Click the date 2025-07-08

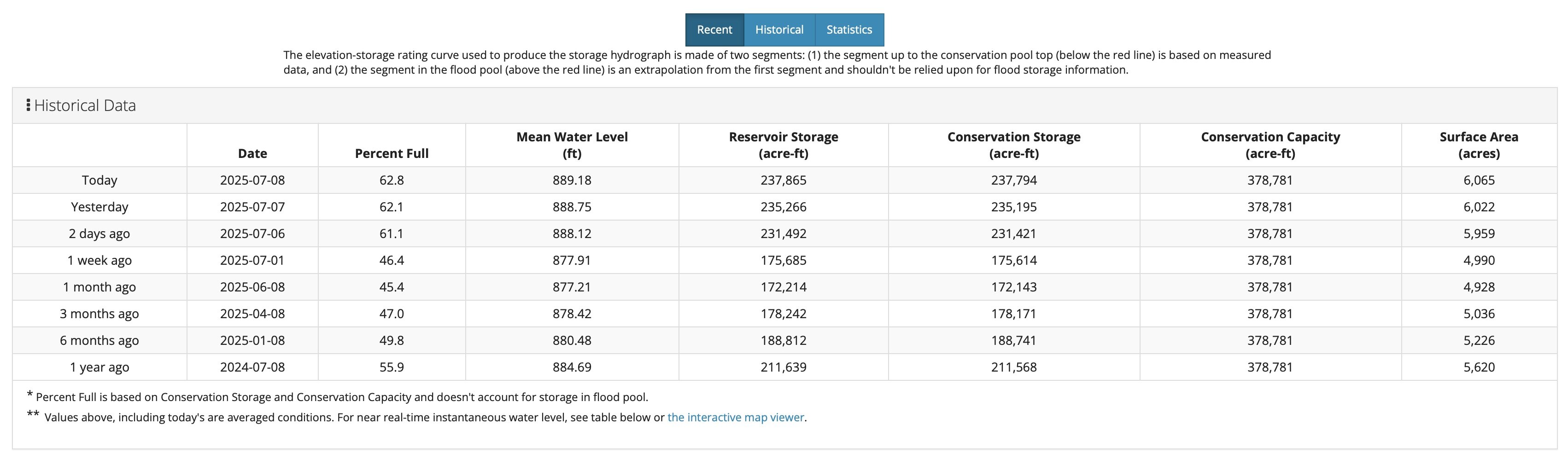(252, 180)
